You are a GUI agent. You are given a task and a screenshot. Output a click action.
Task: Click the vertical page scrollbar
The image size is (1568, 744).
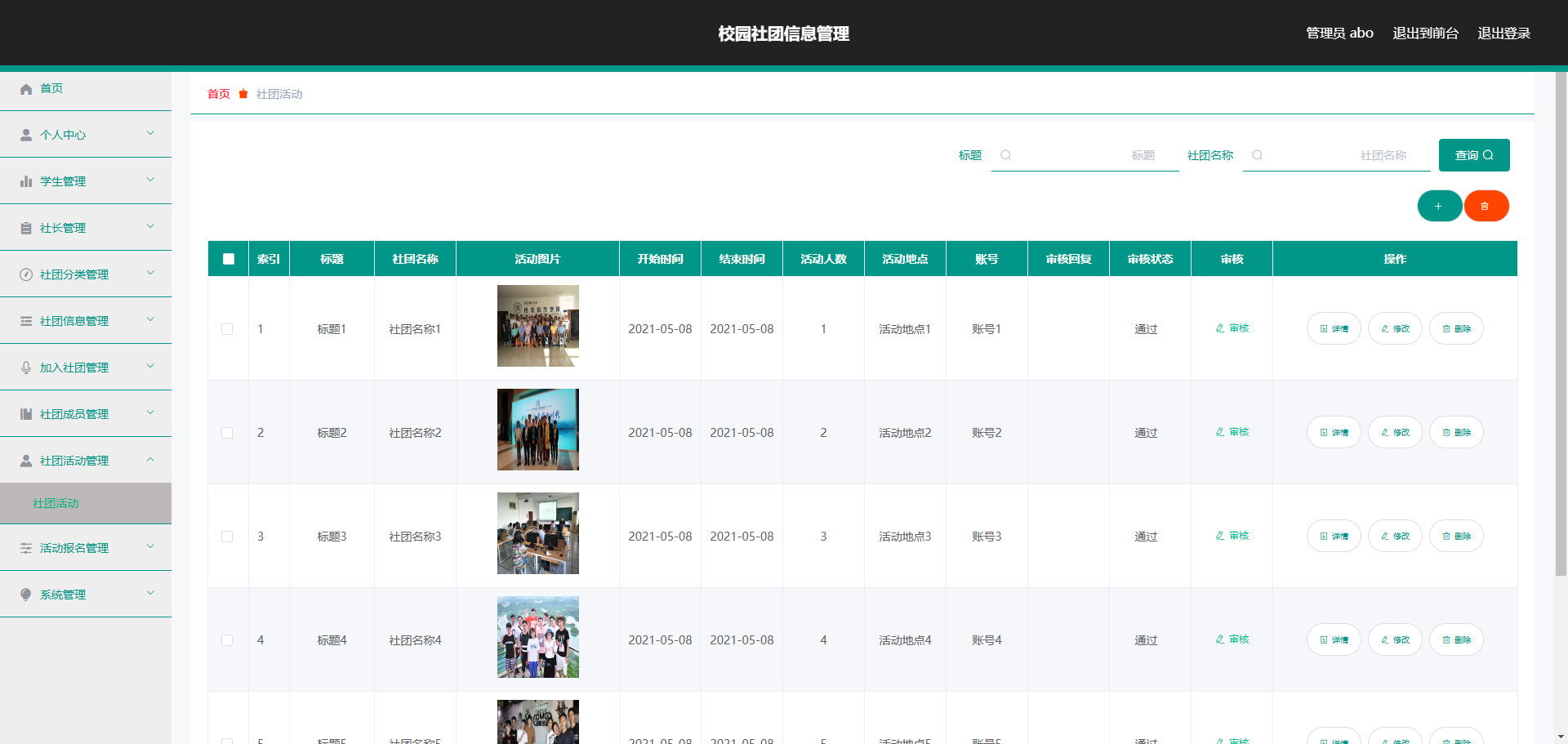point(1561,324)
